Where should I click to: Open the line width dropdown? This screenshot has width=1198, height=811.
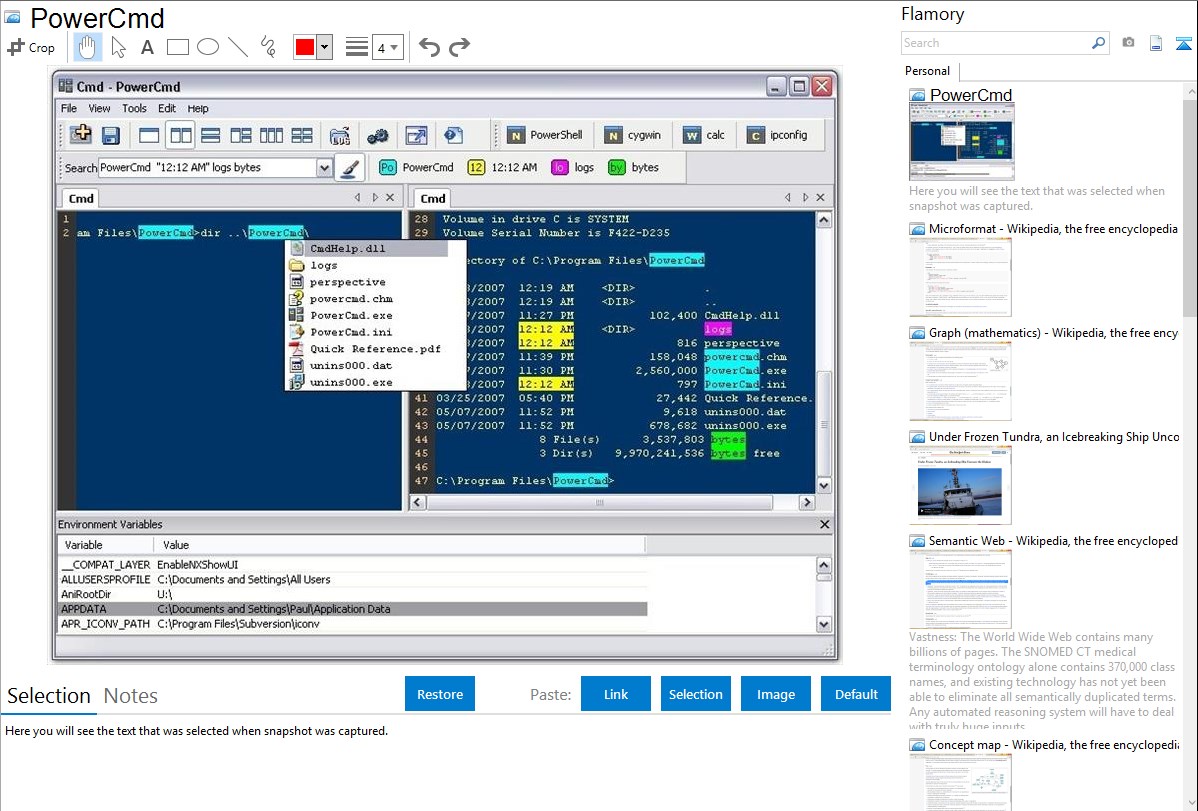tap(388, 47)
